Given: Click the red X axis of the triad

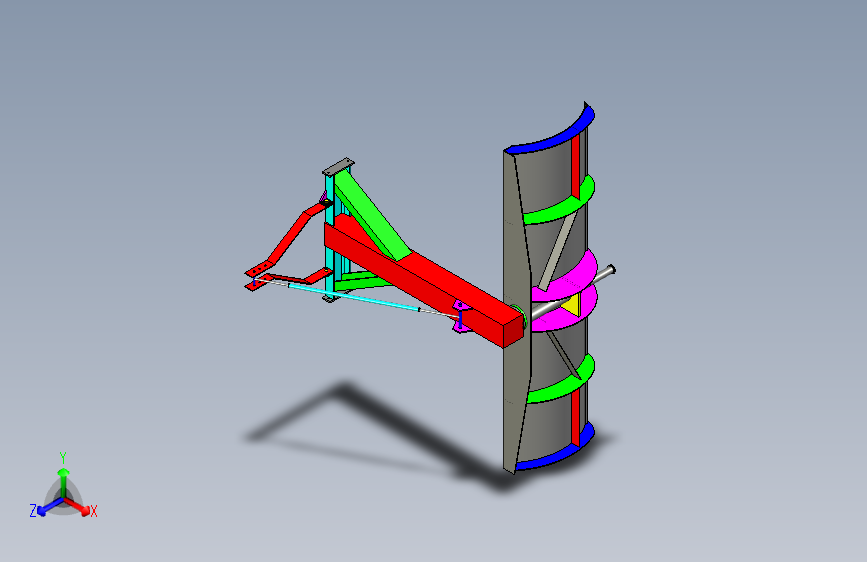Looking at the screenshot, I should click(77, 506).
